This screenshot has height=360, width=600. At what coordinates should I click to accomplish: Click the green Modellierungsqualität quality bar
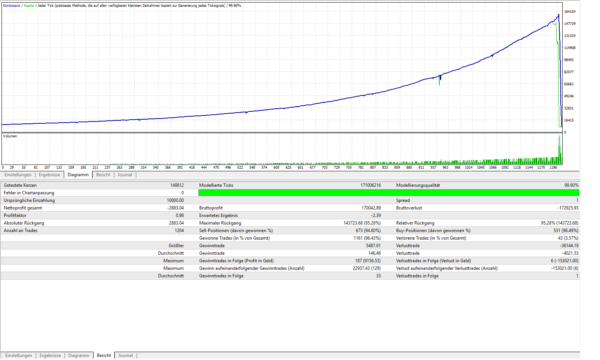click(x=388, y=193)
